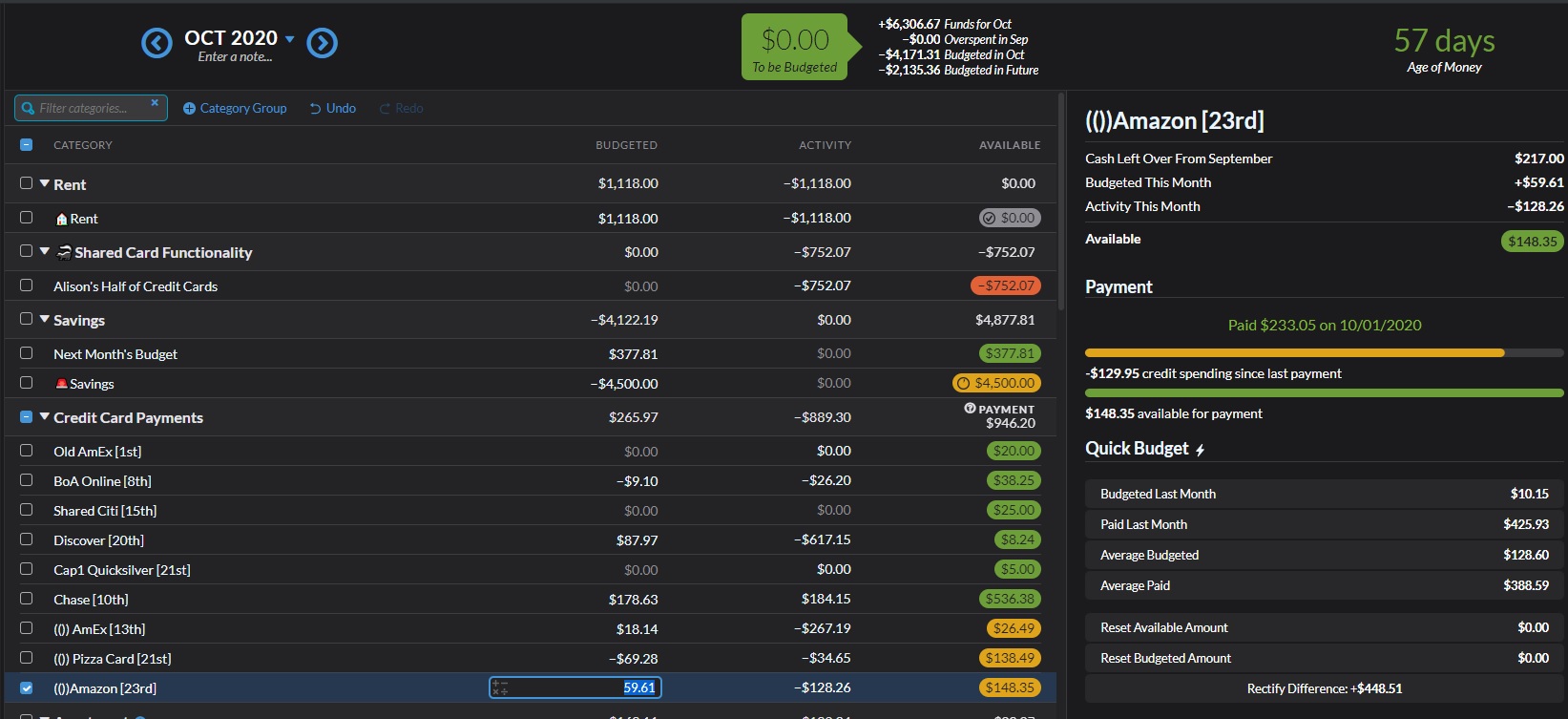Collapse the Shared Card Functionality group
The height and width of the screenshot is (719, 1568).
coord(44,251)
